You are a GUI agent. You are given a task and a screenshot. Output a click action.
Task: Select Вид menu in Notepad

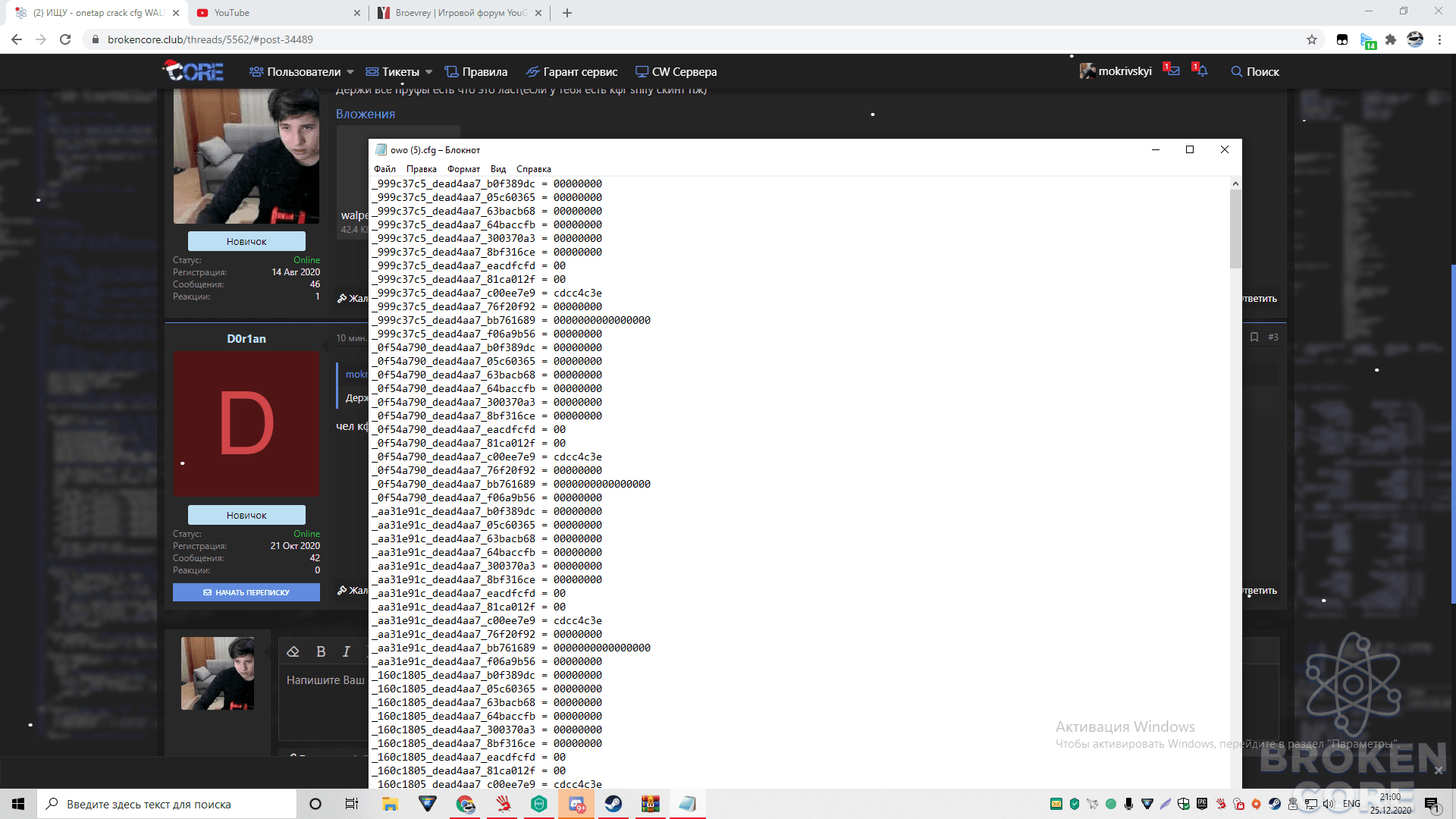(x=498, y=168)
